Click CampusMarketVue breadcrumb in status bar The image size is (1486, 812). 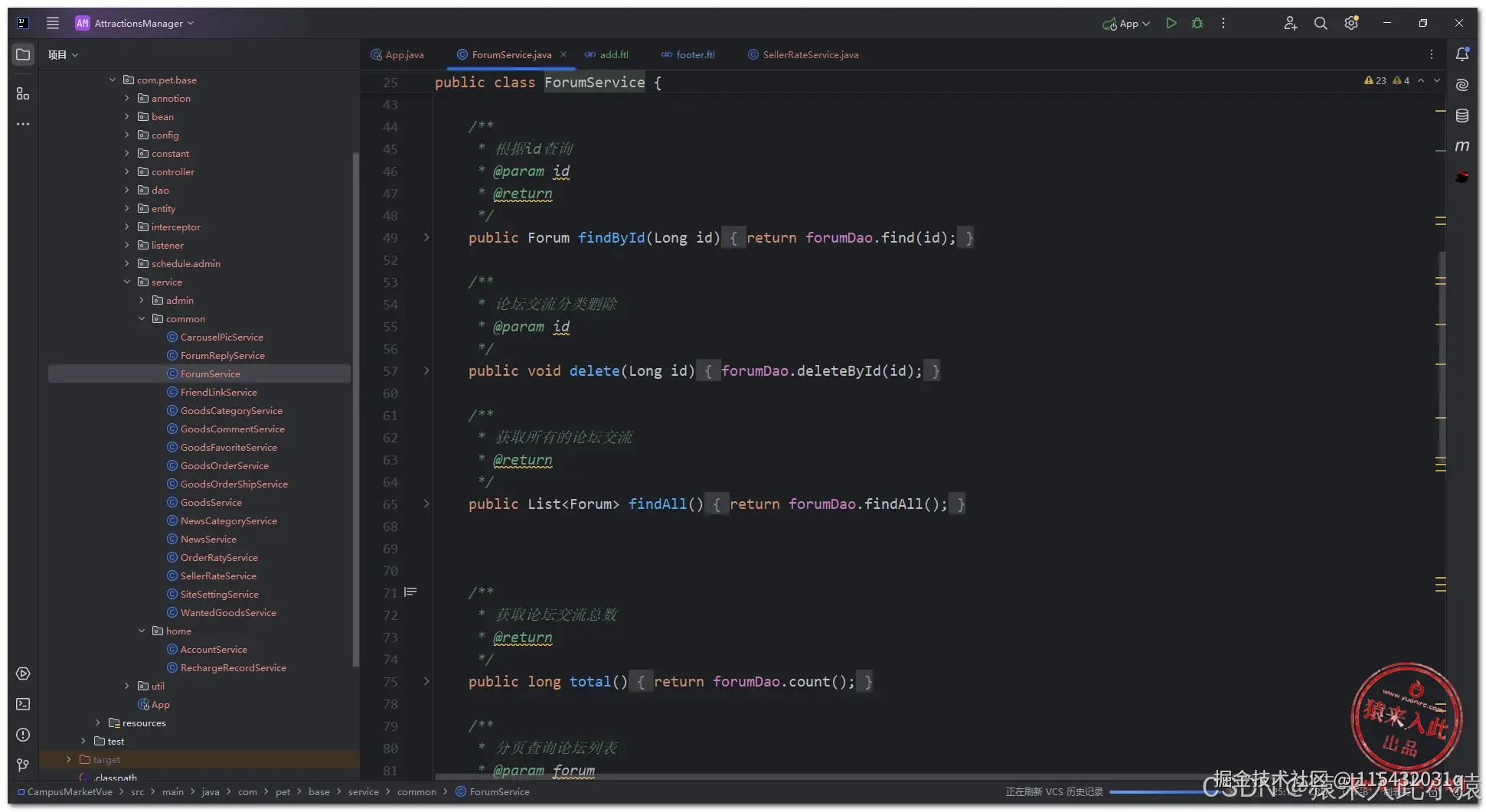coord(65,791)
